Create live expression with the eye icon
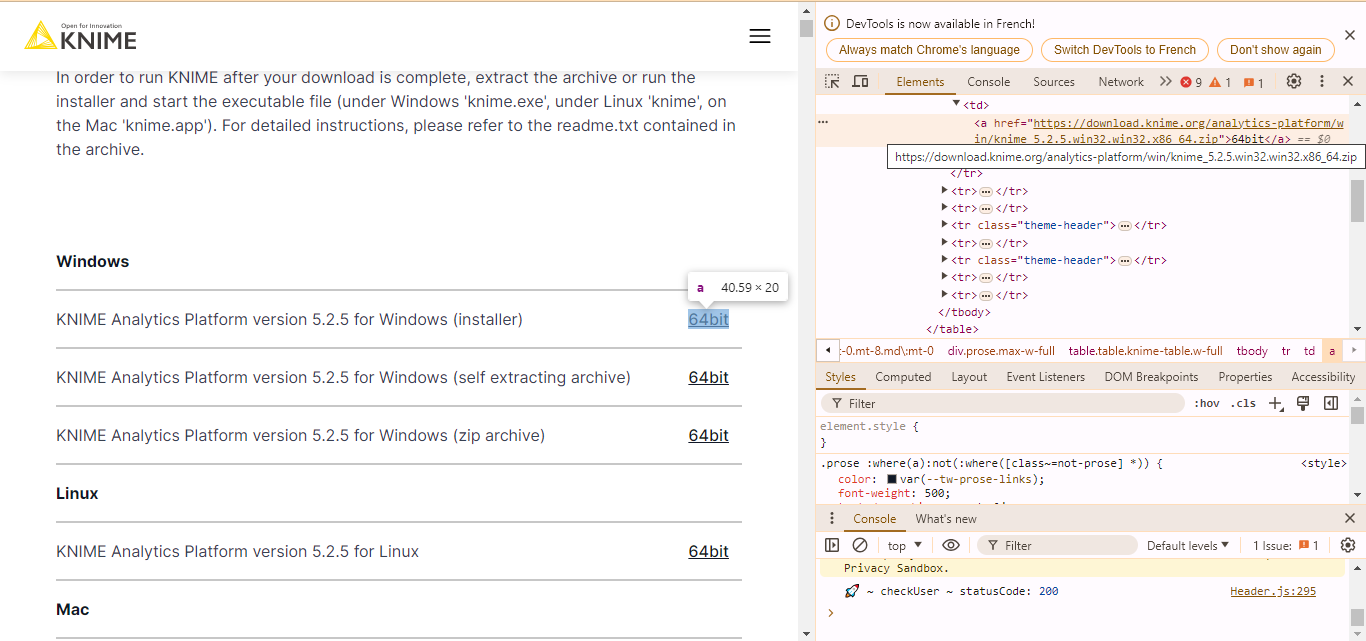 pos(951,545)
